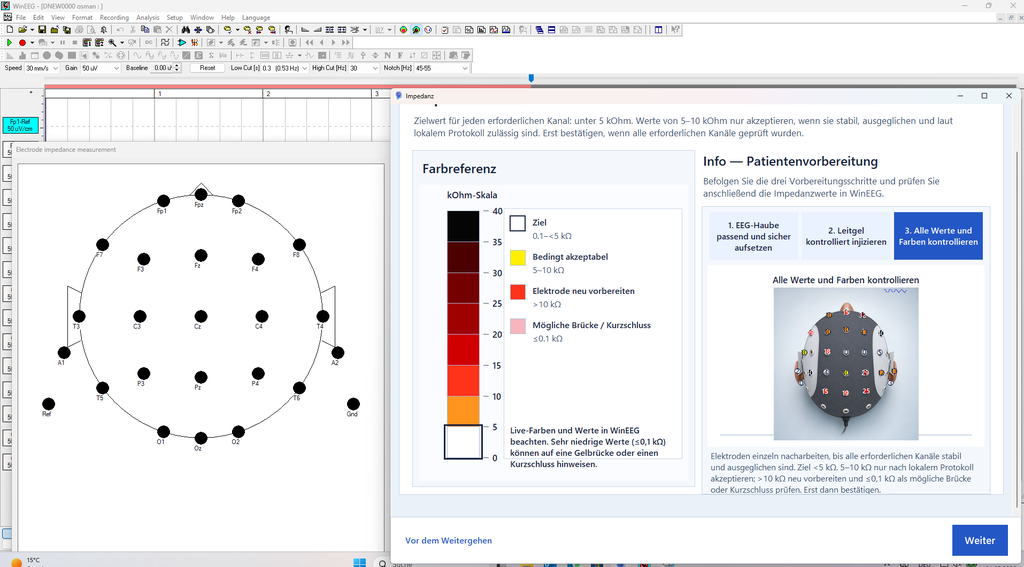Click the pink 'Mögliche Brücke' swatch
1024x567 pixels.
point(517,325)
